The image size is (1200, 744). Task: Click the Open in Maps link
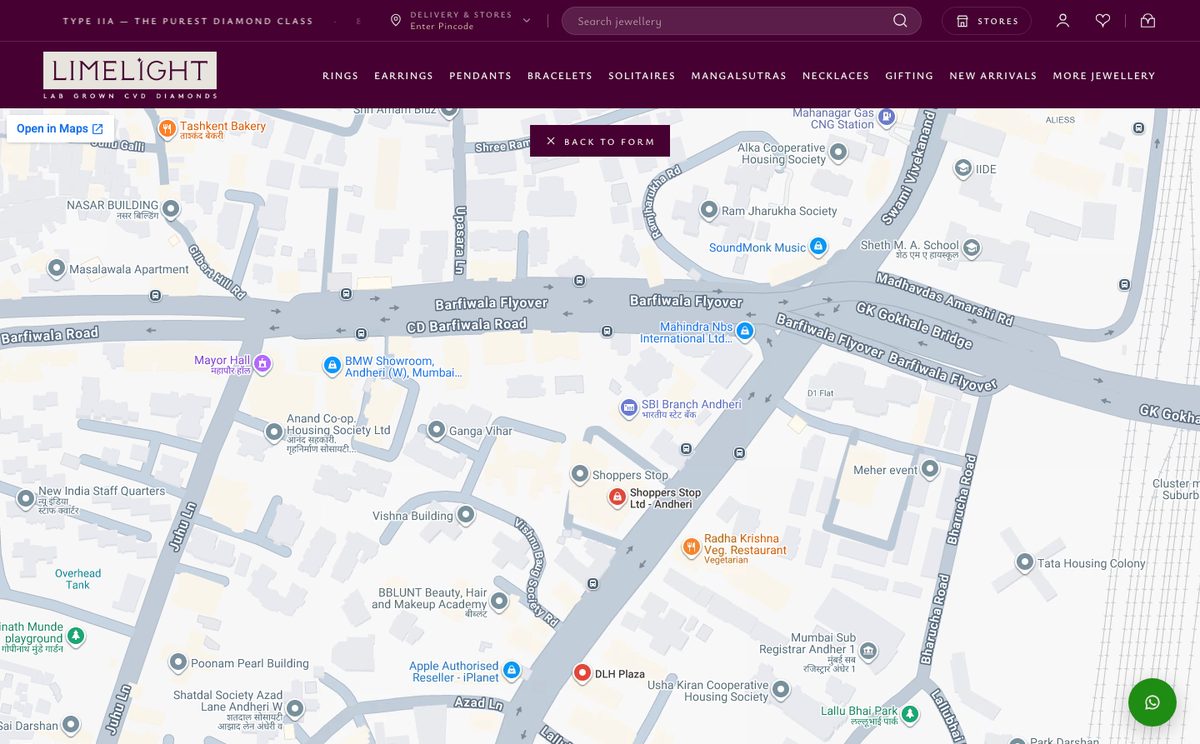pyautogui.click(x=60, y=129)
